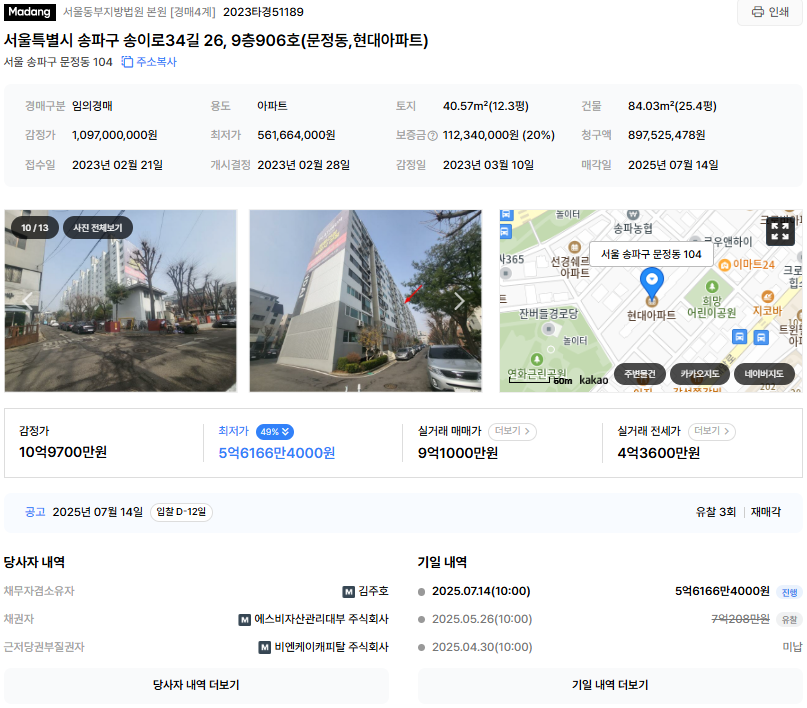
Task: Click the 유찰 status badge
Action: click(x=790, y=620)
